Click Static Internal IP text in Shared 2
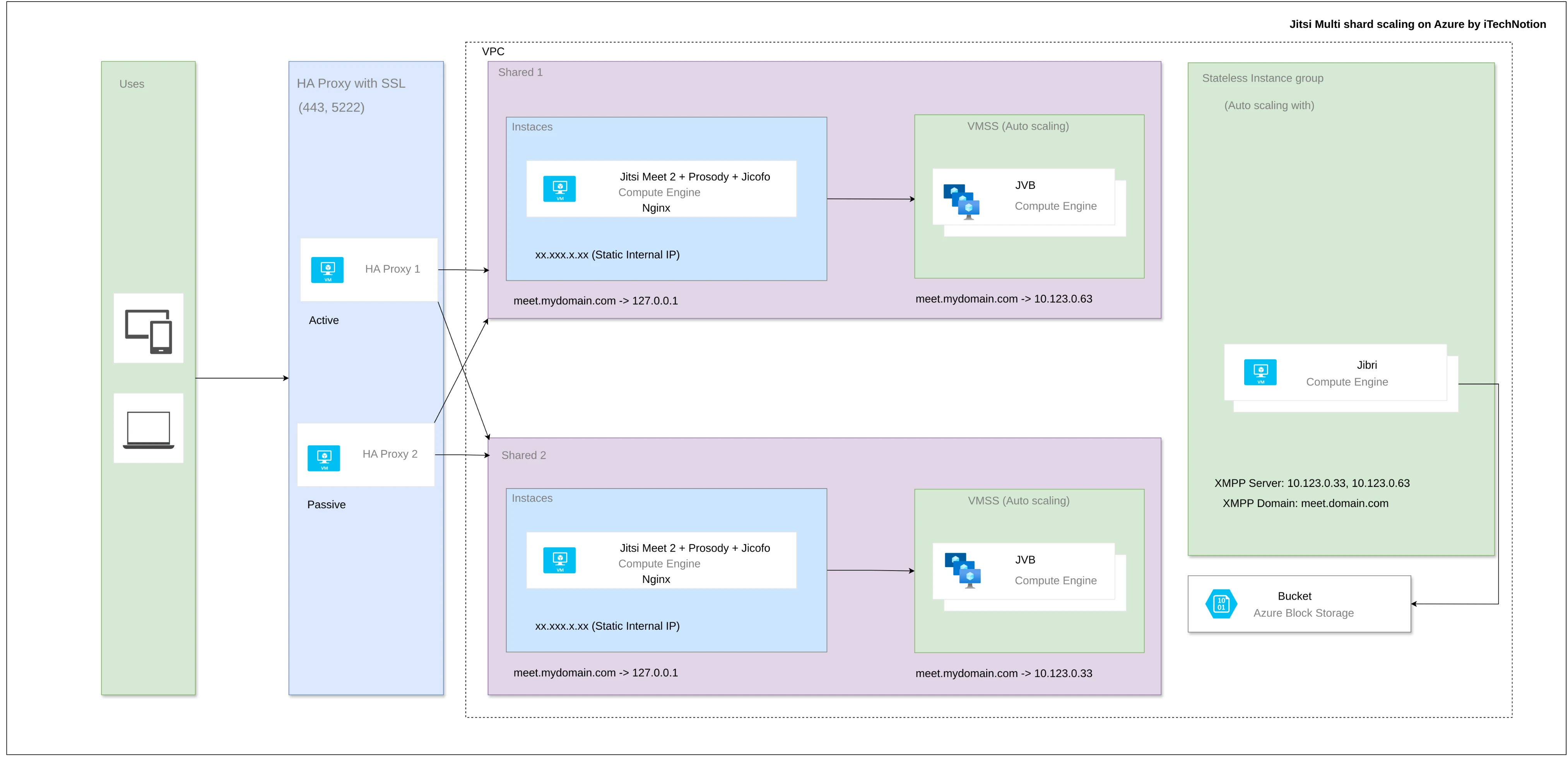The height and width of the screenshot is (761, 1568). click(x=607, y=626)
